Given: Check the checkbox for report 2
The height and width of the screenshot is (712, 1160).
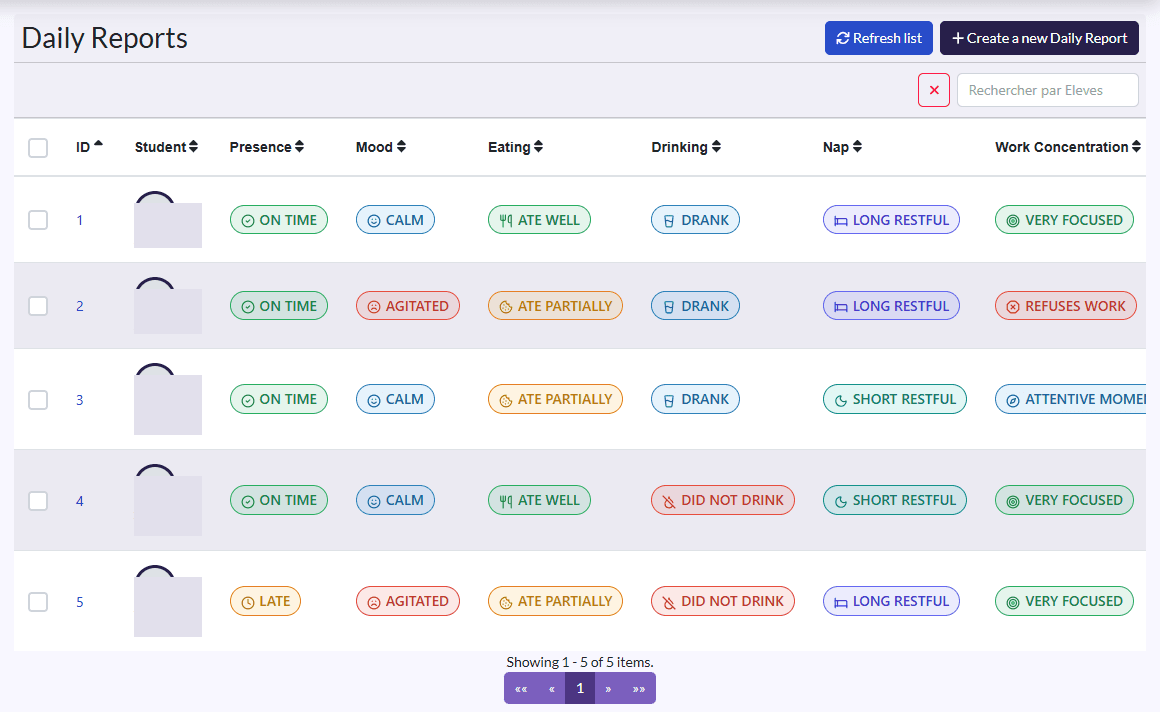Looking at the screenshot, I should click(x=38, y=306).
